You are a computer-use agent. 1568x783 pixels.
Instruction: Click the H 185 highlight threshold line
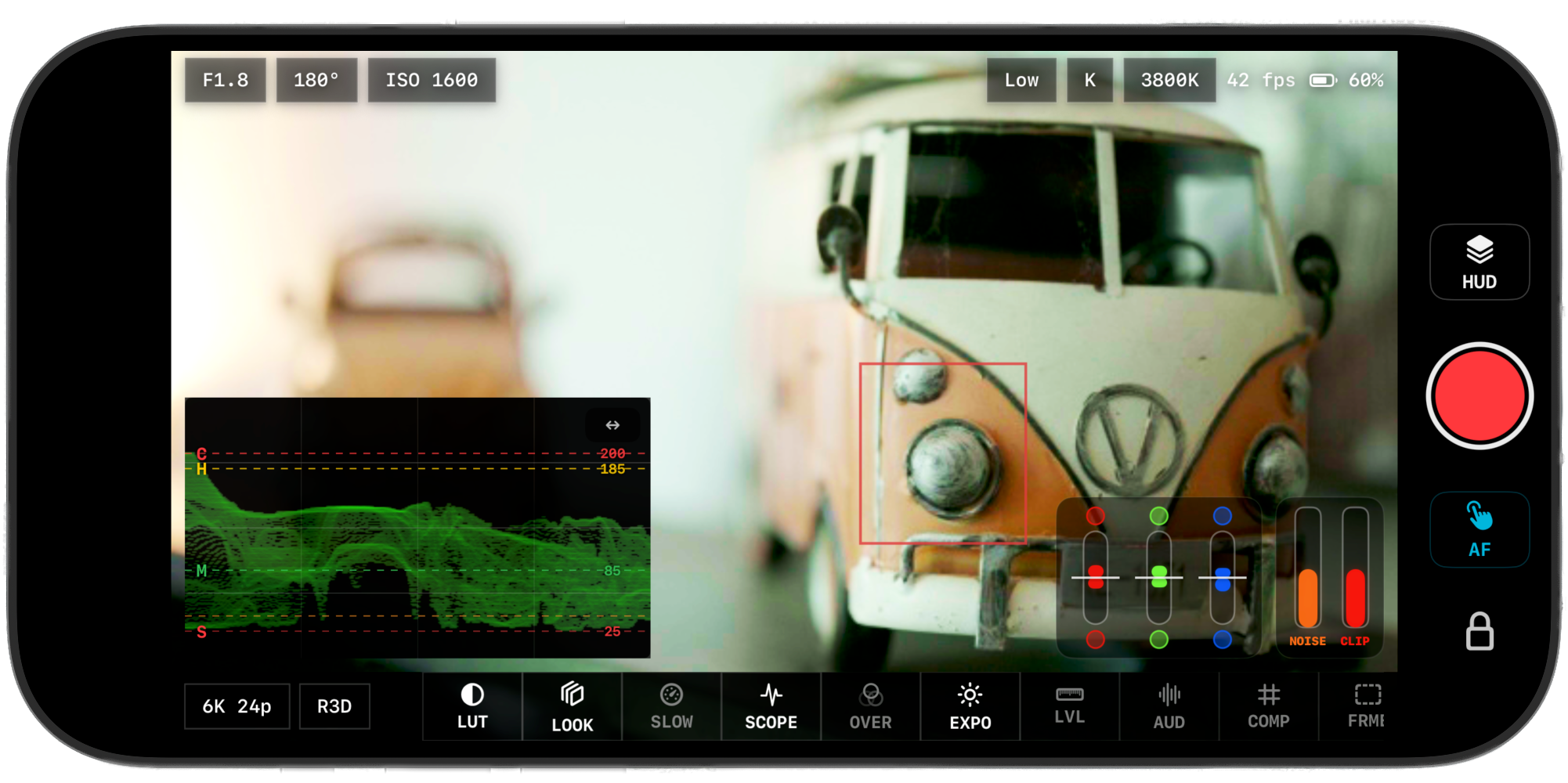click(x=417, y=469)
